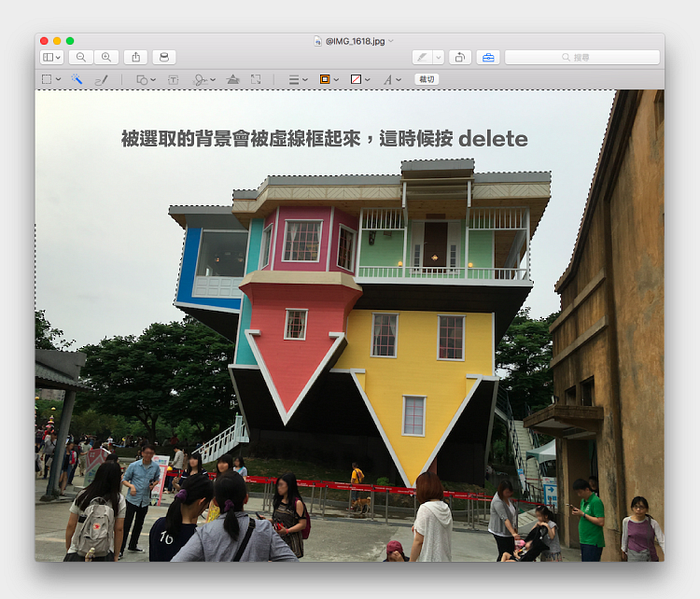This screenshot has height=599, width=700.
Task: Open the Shape Style line thickness menu
Action: (294, 80)
